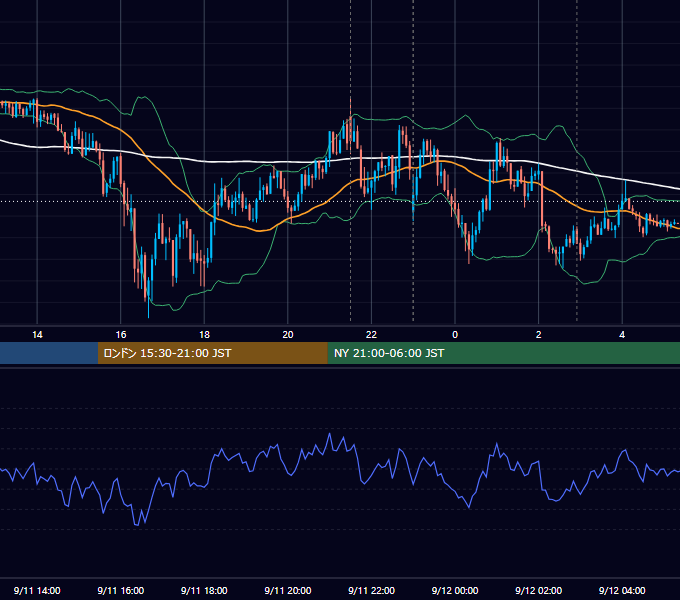680x600 pixels.
Task: Click hour label 22 on the price chart axis
Action: [x=371, y=335]
